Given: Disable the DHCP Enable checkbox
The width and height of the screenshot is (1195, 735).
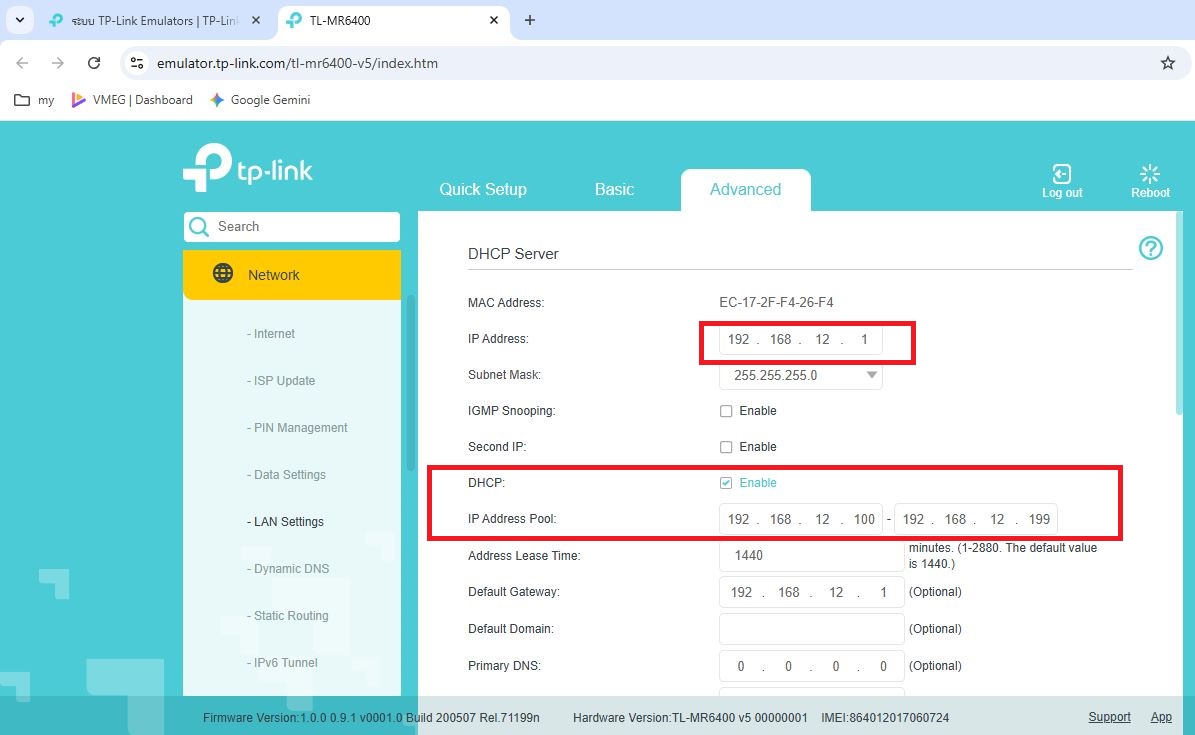Looking at the screenshot, I should [726, 483].
